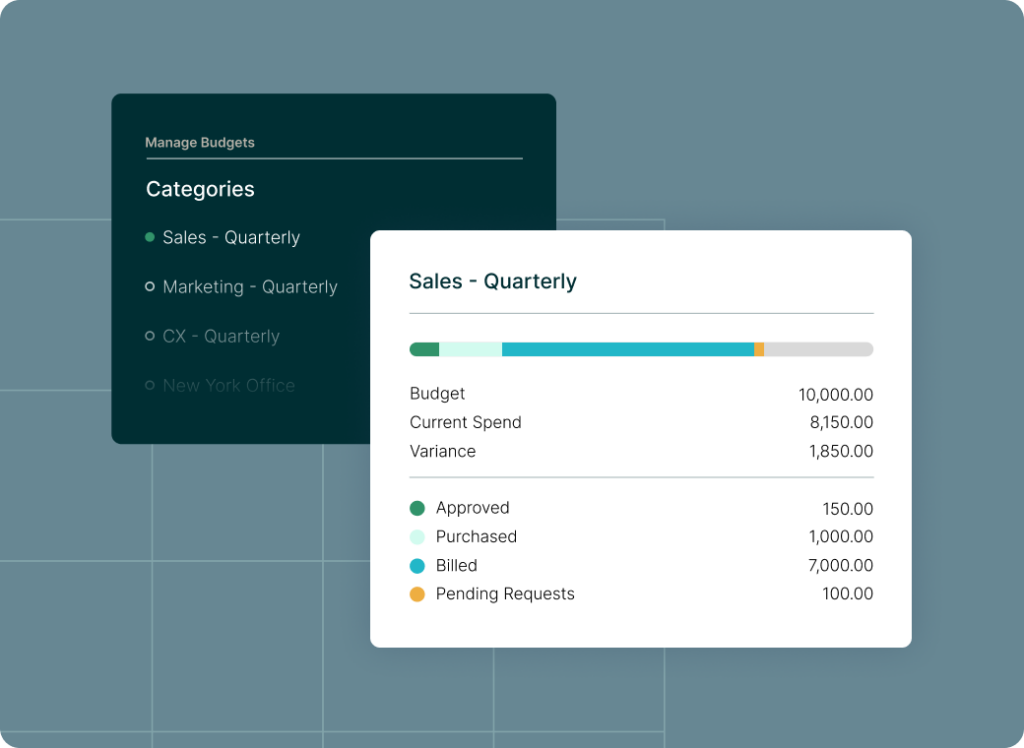Click the hollow circle beside New York Office
The image size is (1024, 748).
tap(148, 385)
